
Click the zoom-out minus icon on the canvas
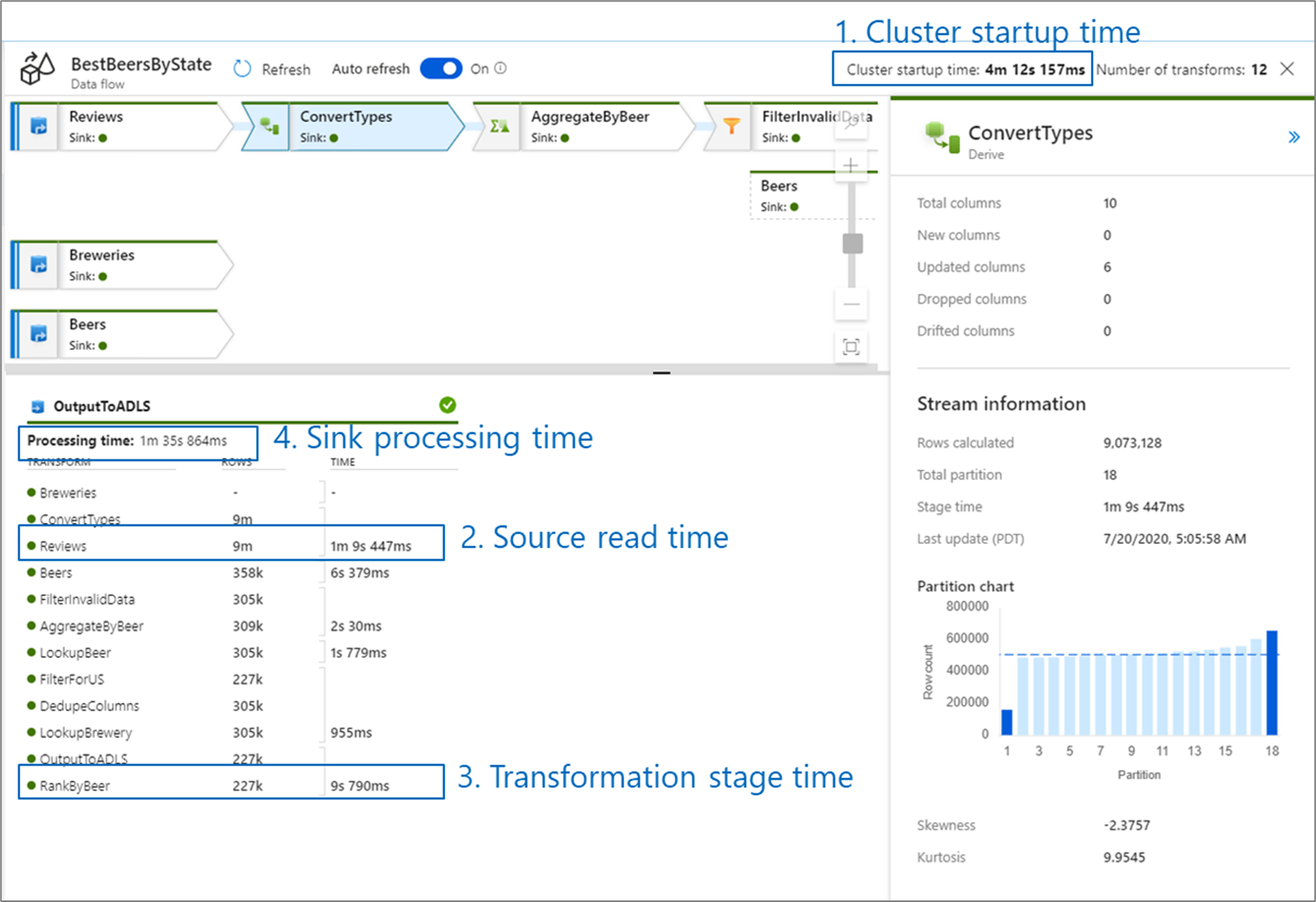pos(851,304)
